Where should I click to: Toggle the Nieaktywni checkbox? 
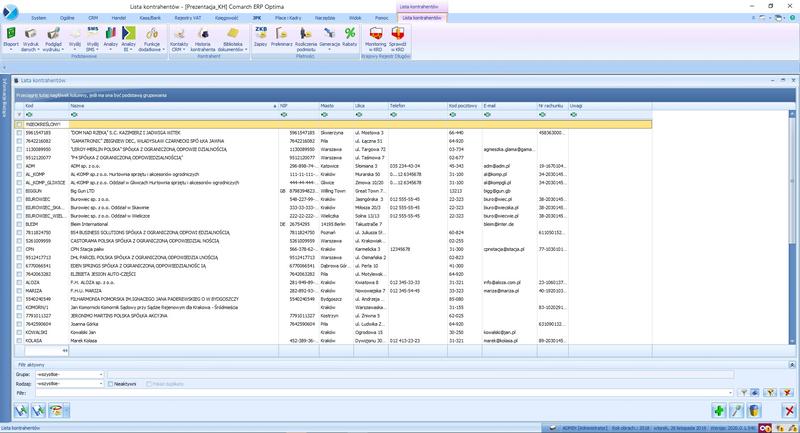click(109, 383)
